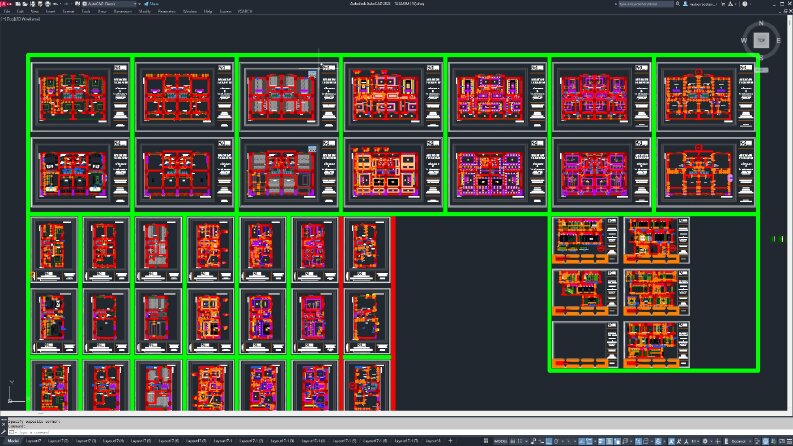The width and height of the screenshot is (793, 446).
Task: Click the N compass letter on ViewCube
Action: [761, 23]
